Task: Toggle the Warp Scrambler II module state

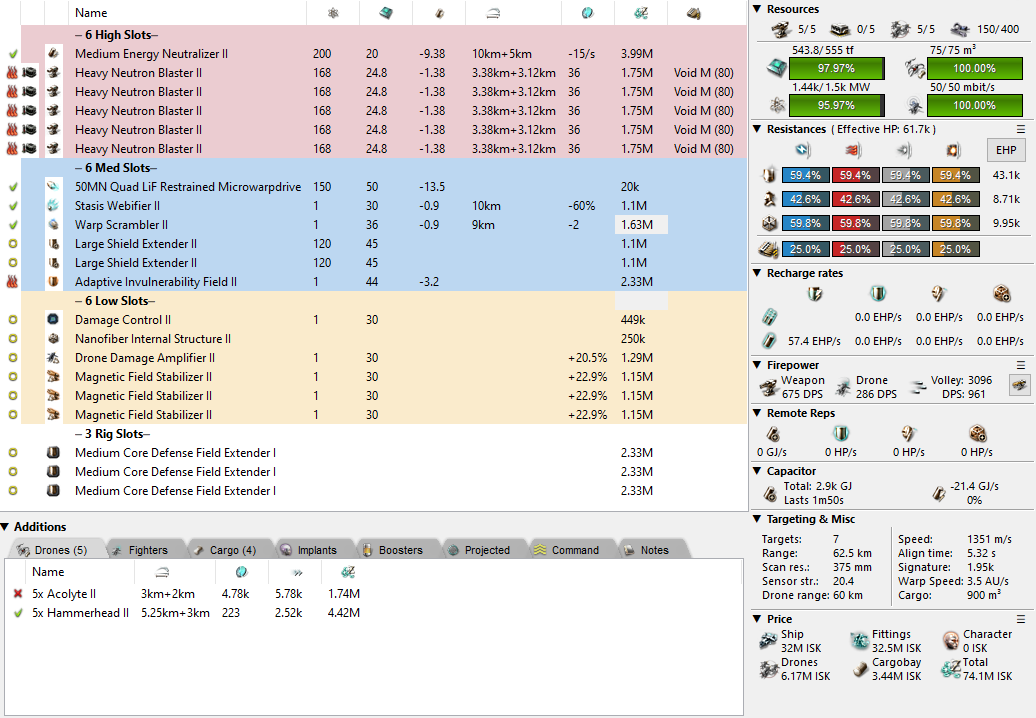Action: tap(13, 225)
